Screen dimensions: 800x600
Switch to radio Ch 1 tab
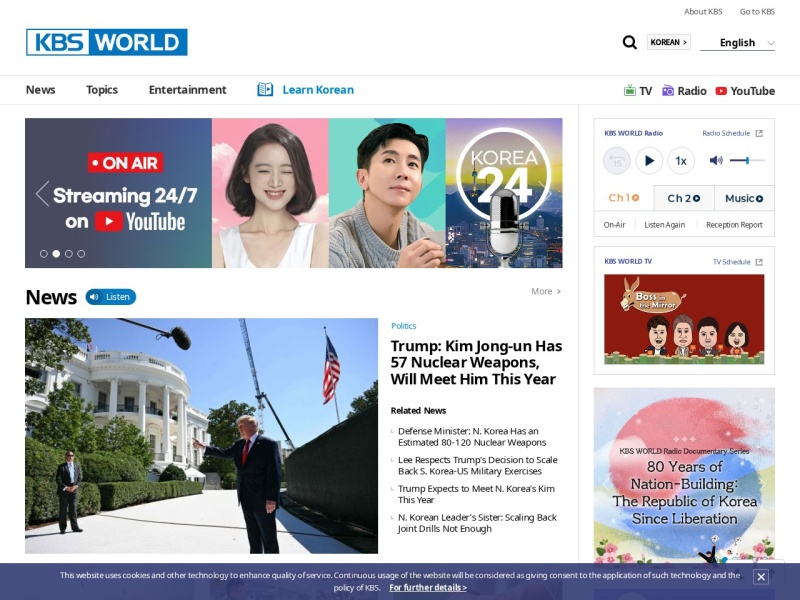[x=624, y=198]
